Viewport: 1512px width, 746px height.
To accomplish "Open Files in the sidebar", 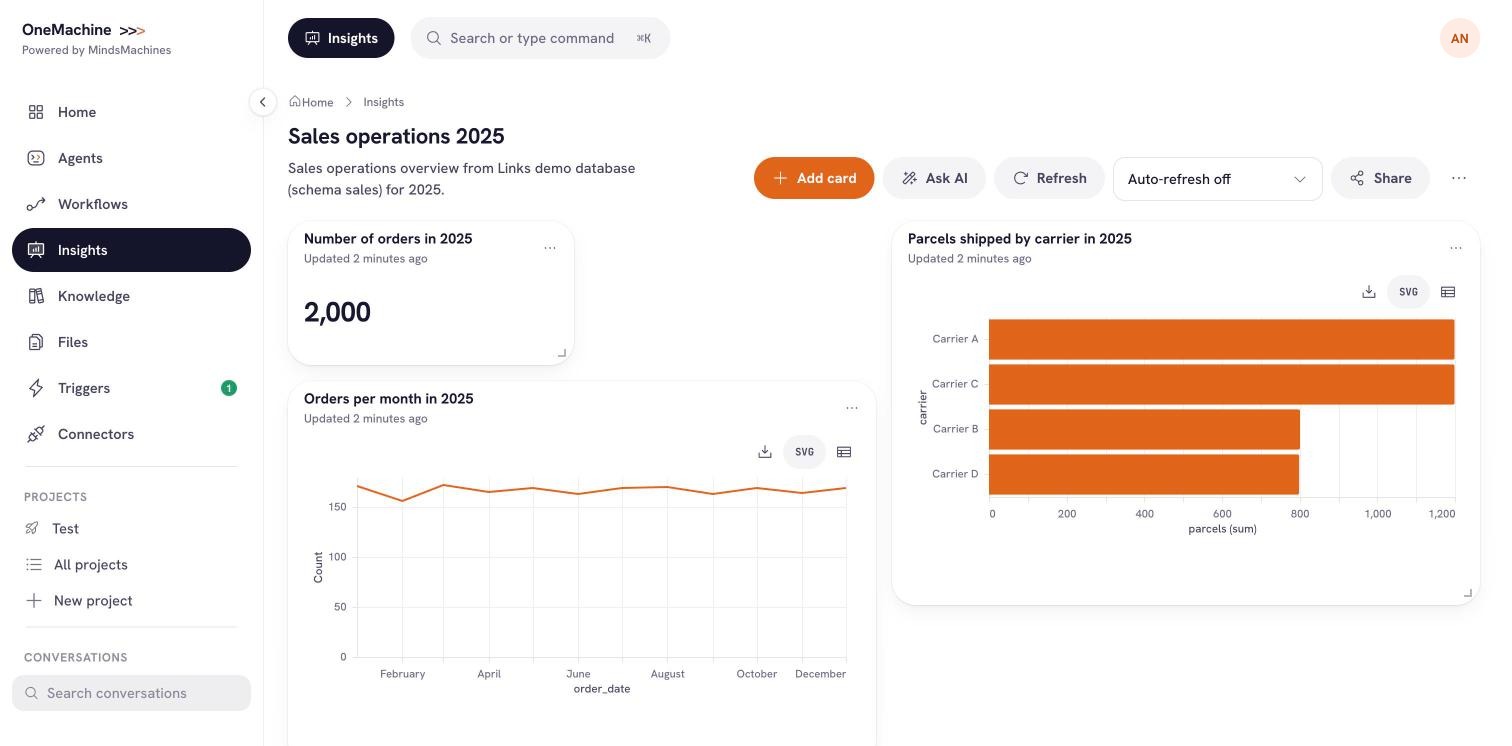I will pos(131,342).
